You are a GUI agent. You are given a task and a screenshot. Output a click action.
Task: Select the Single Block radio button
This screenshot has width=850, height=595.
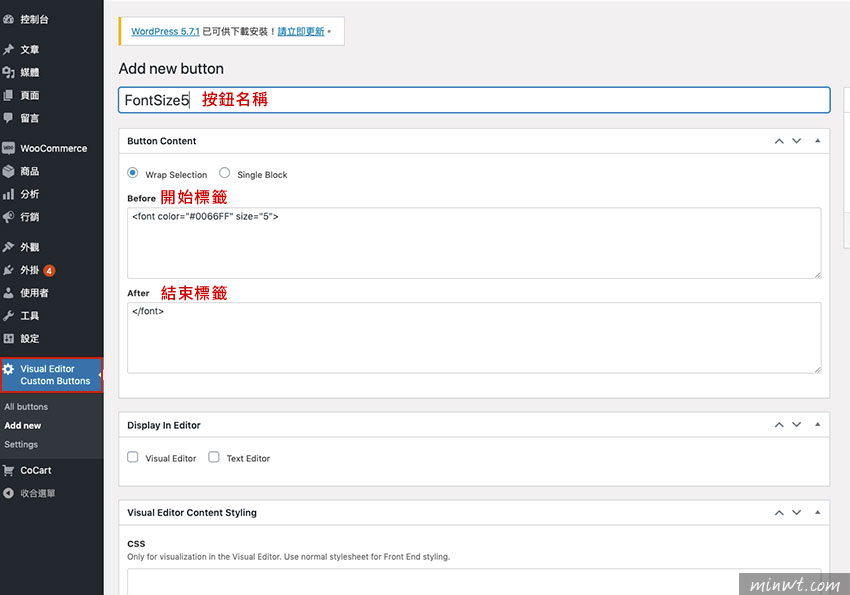click(224, 173)
